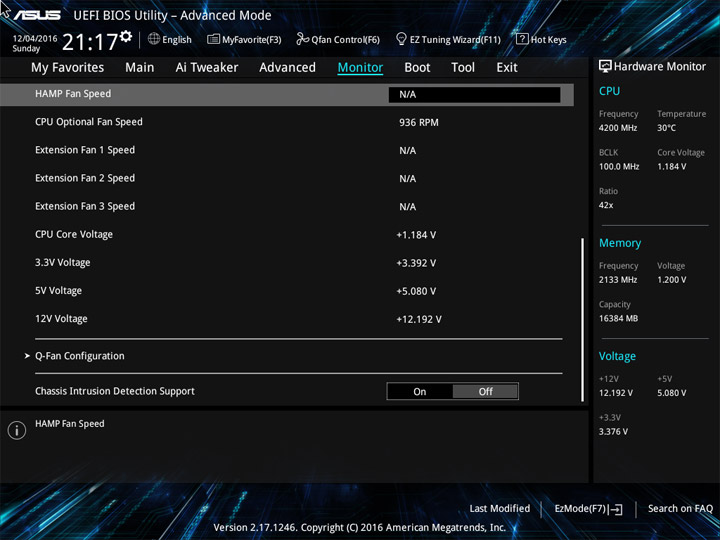This screenshot has height=540, width=720.
Task: Click the +5.080 V value
Action: (416, 291)
